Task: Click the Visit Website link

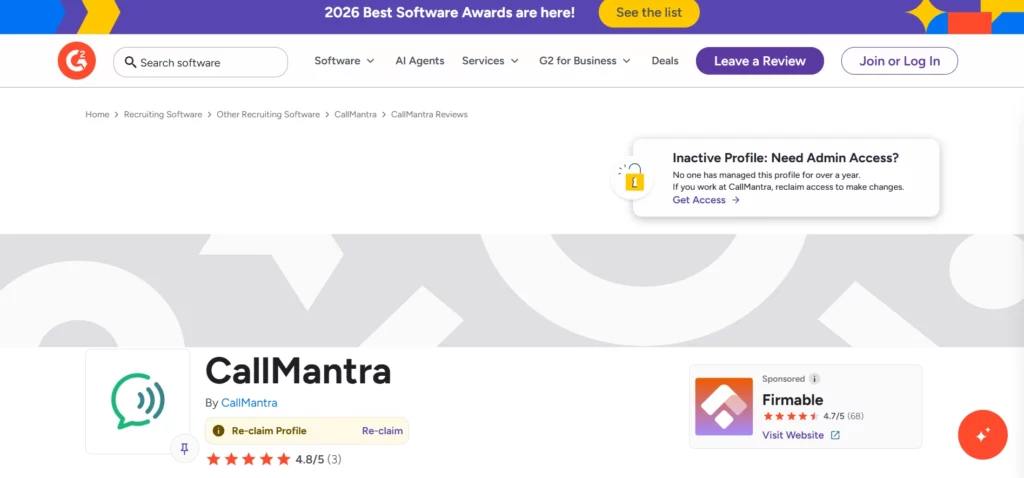Action: (x=793, y=435)
